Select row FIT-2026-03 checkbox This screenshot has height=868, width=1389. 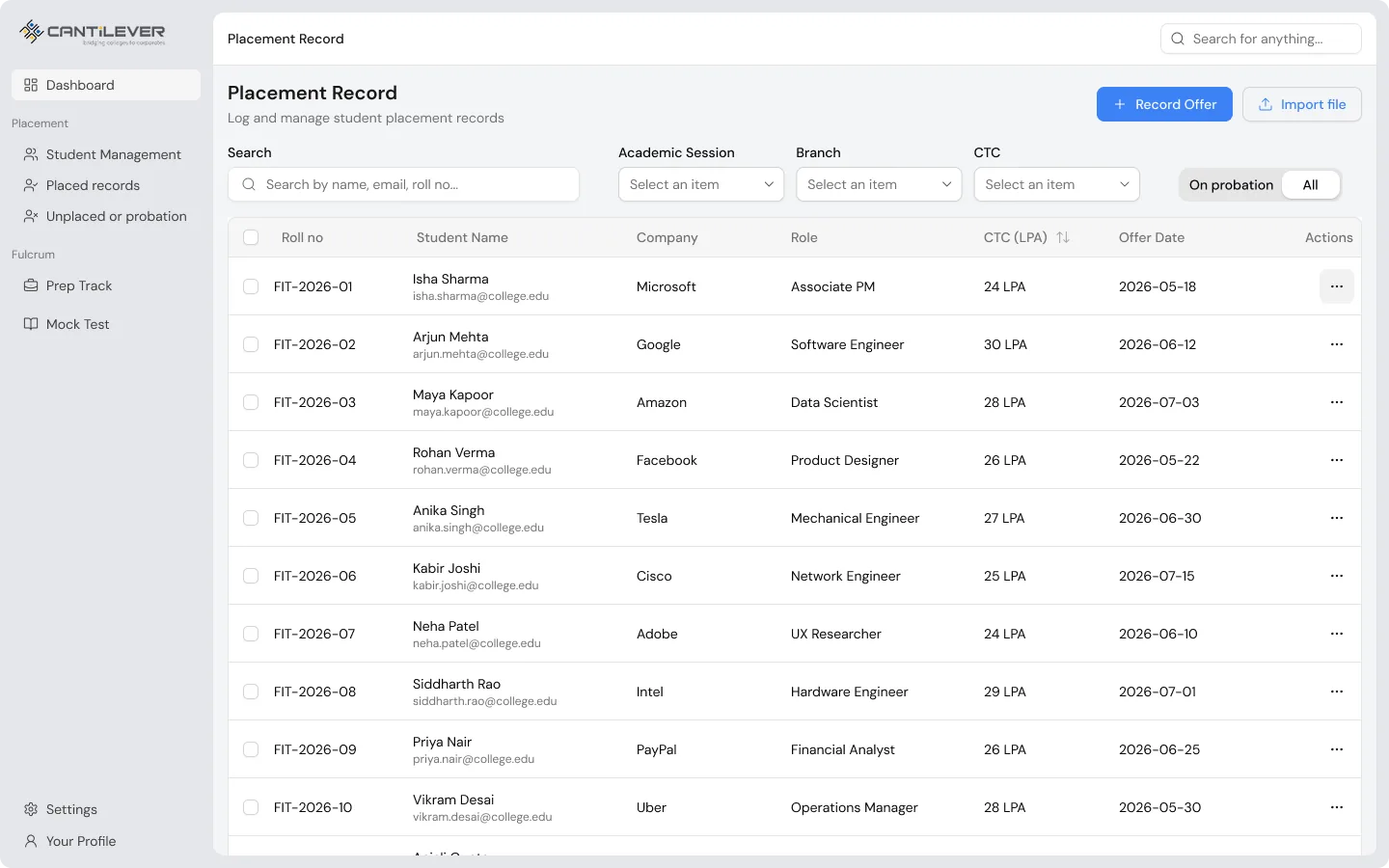[x=251, y=402]
